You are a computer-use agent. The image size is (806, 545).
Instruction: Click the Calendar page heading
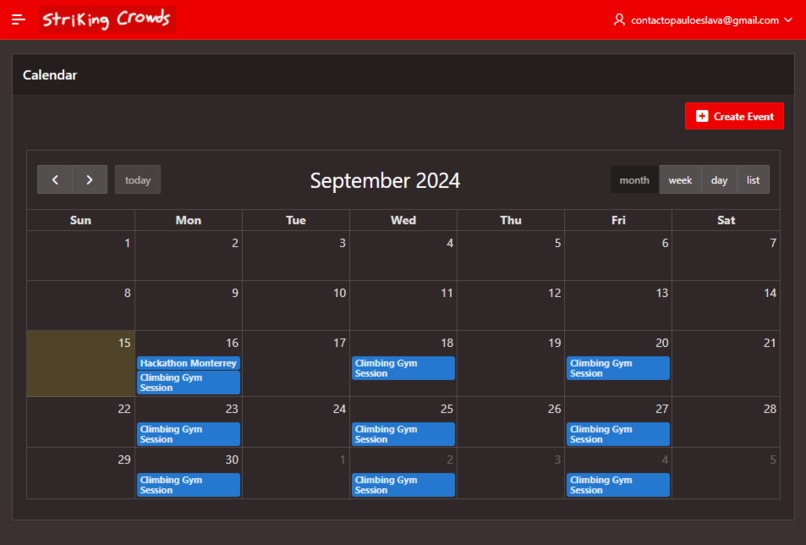(50, 75)
